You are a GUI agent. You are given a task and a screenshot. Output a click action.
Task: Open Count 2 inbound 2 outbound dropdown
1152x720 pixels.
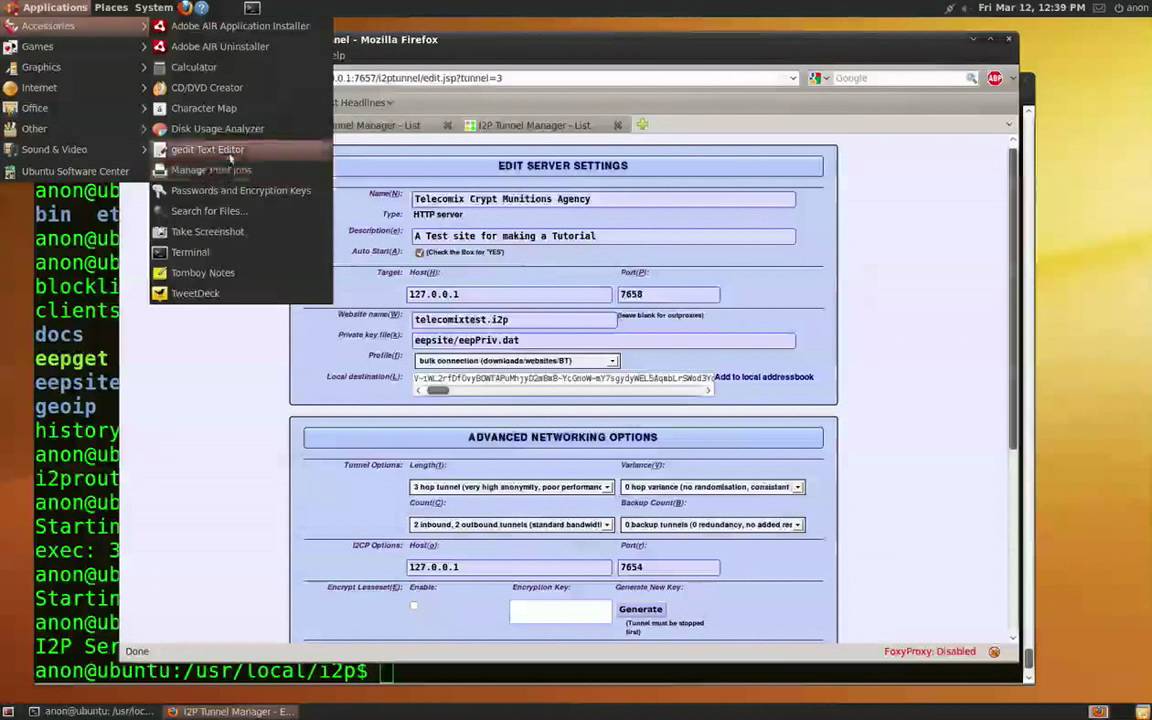[x=511, y=525]
